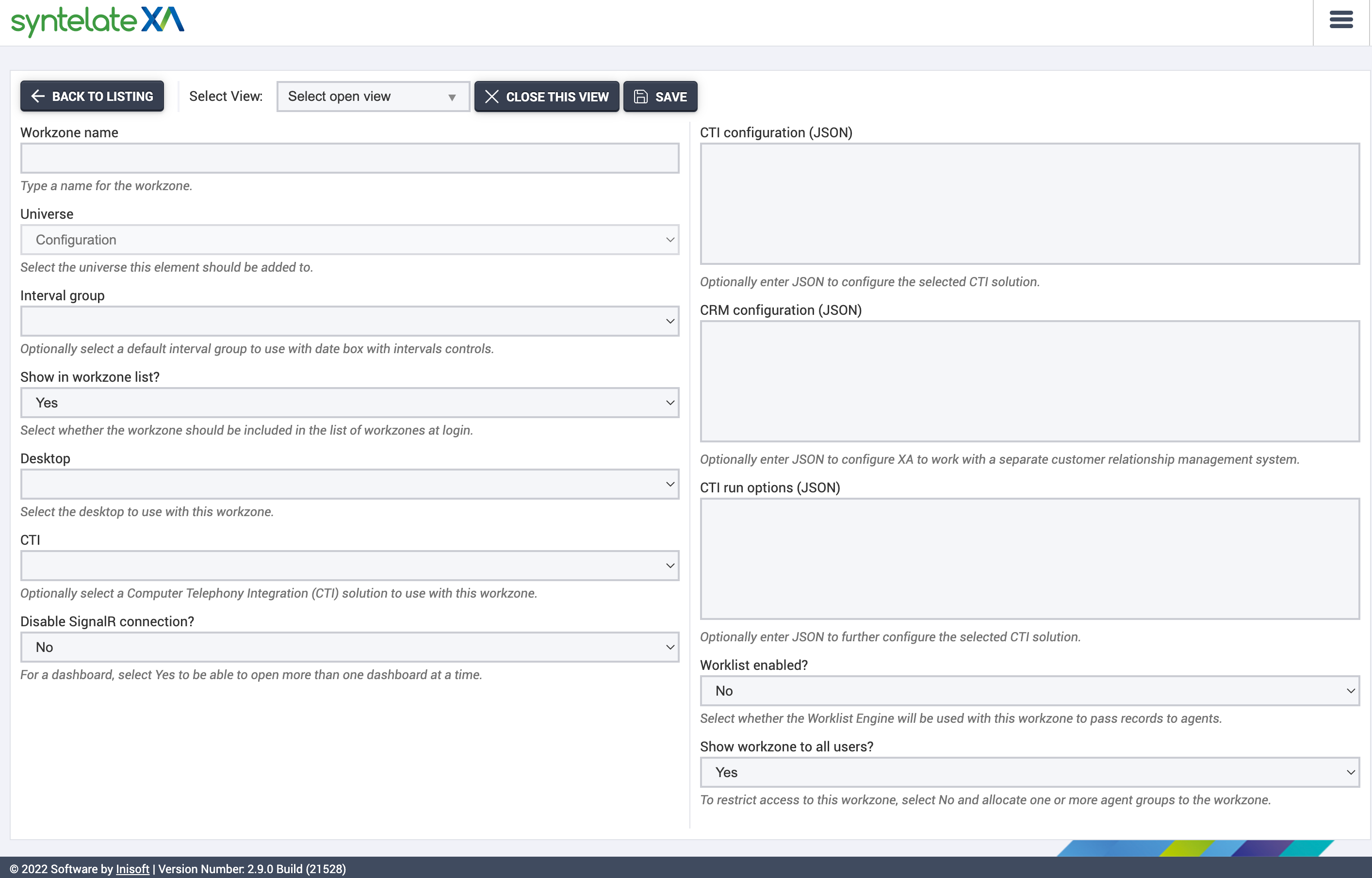1372x878 pixels.
Task: Click the CTI run options JSON textarea
Action: point(1029,559)
